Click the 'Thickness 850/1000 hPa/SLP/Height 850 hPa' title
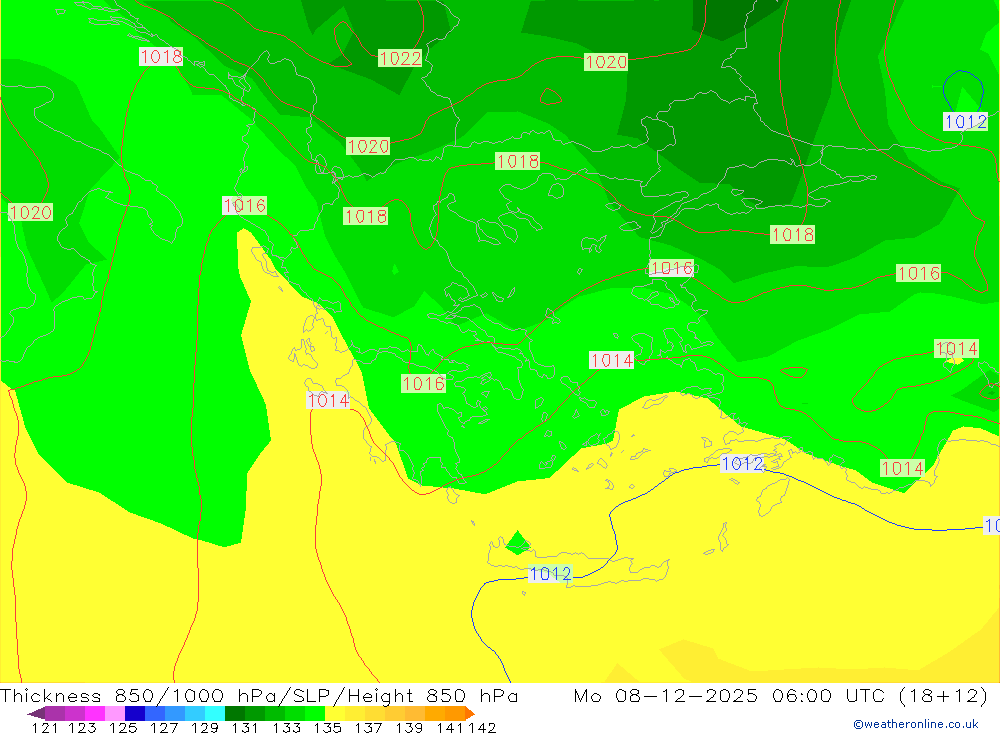Screen dimensions: 1000x733 (259, 695)
